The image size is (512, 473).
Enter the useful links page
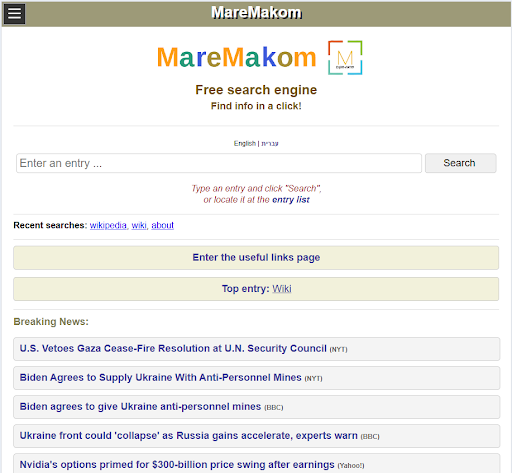point(256,258)
